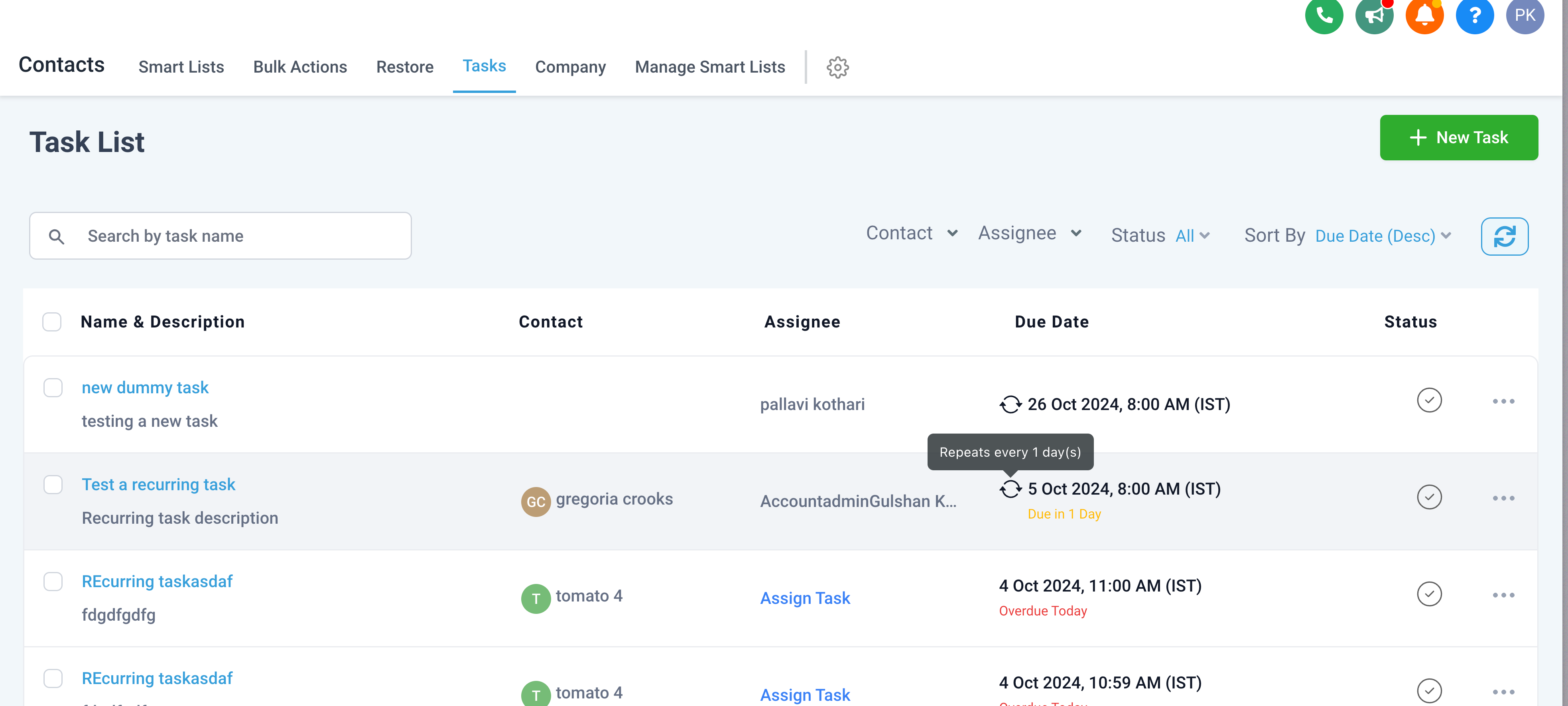Click the 26 Oct 2024, 8:00 AM due date

(1129, 405)
